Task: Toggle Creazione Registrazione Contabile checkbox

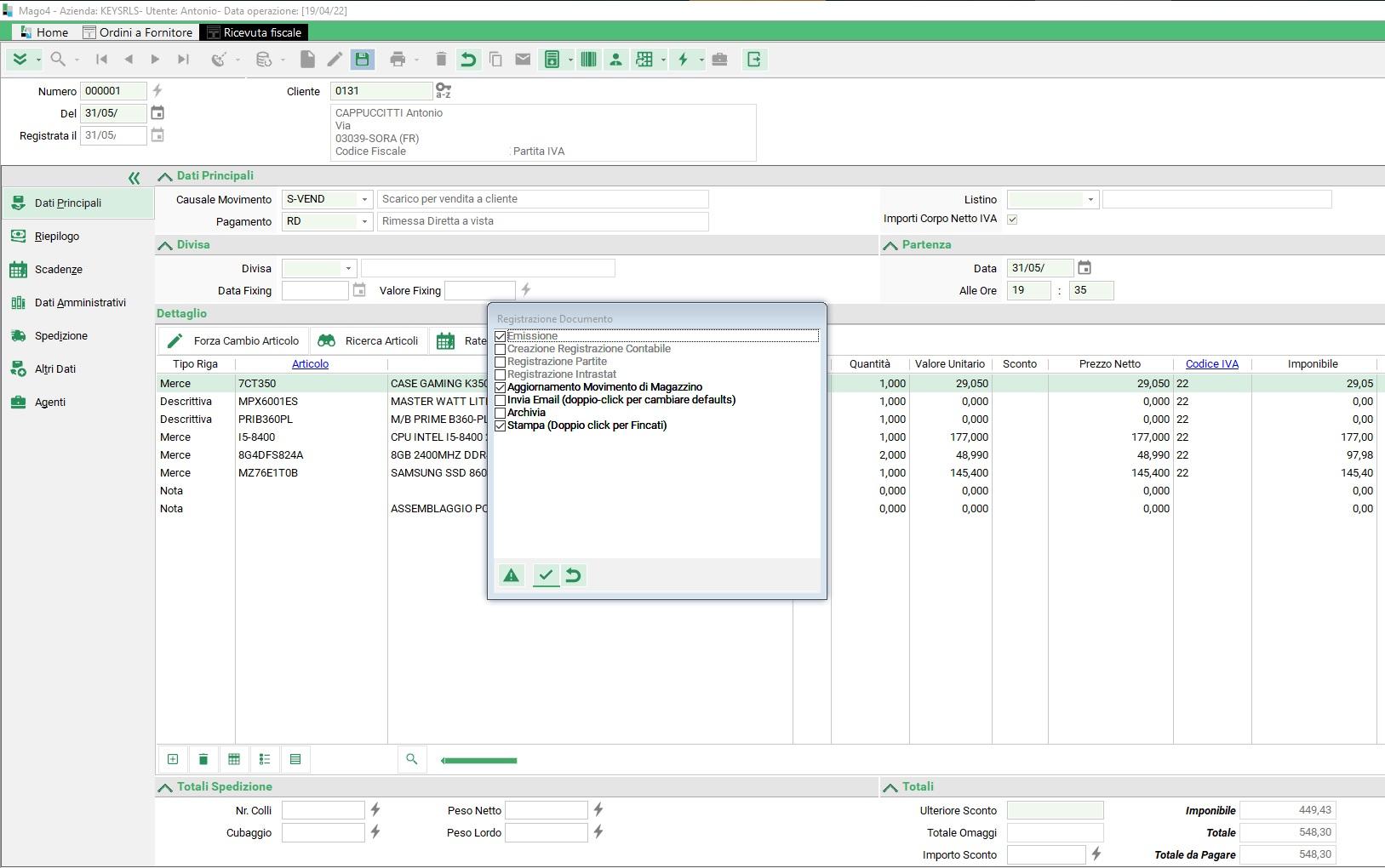Action: [x=501, y=349]
